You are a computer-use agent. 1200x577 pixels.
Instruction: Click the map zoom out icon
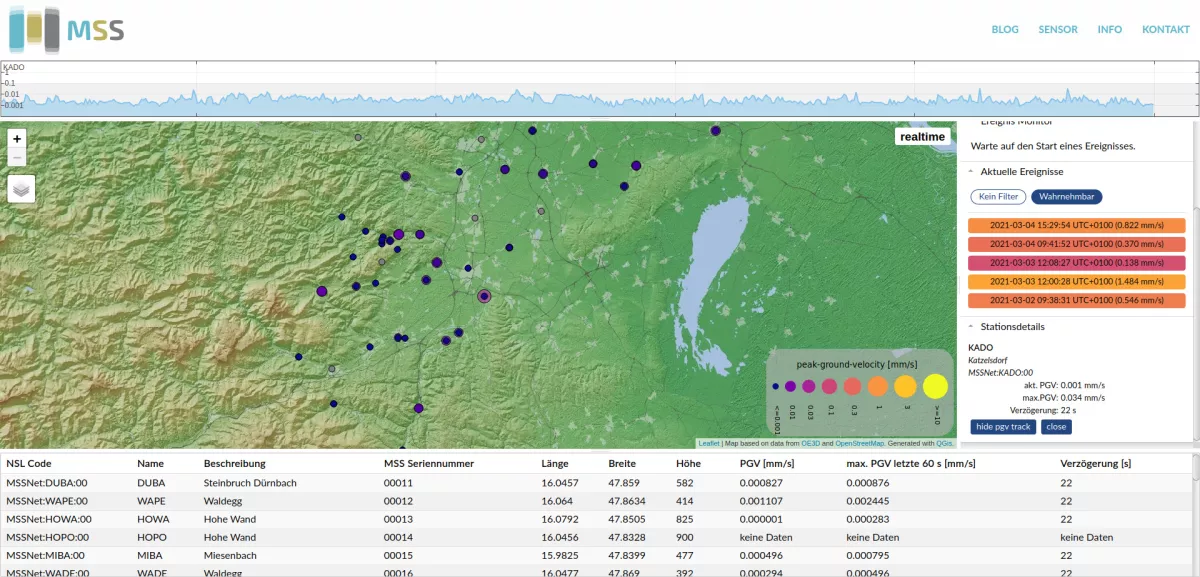pyautogui.click(x=16, y=157)
